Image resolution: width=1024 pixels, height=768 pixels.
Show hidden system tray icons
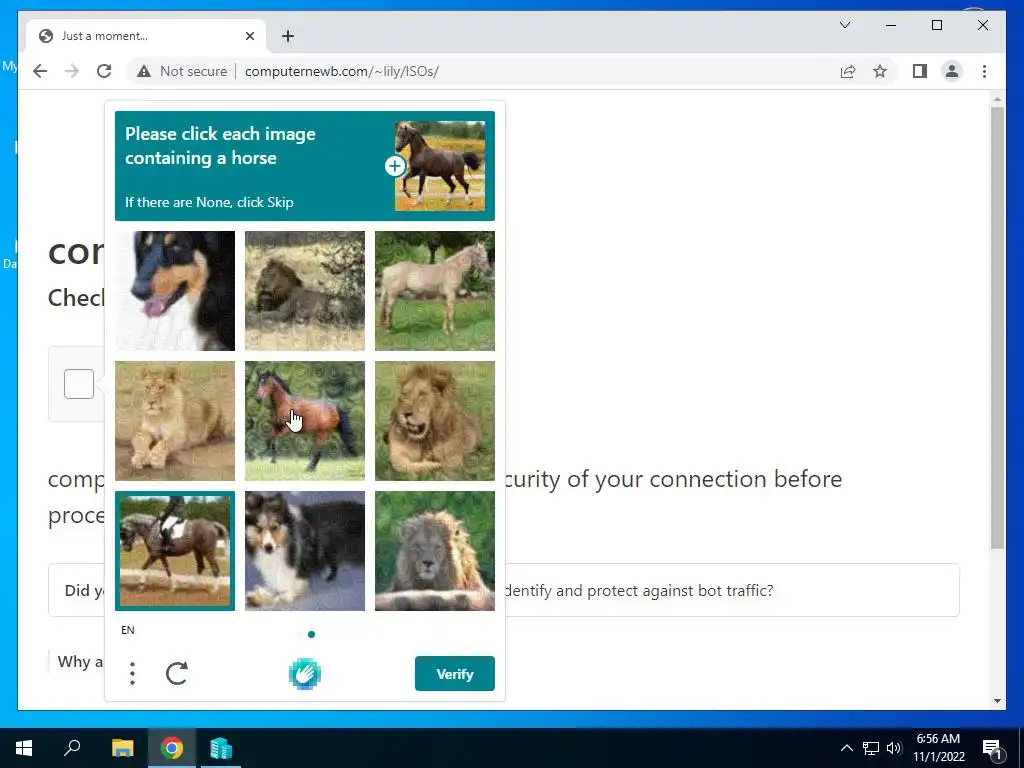[x=846, y=748]
